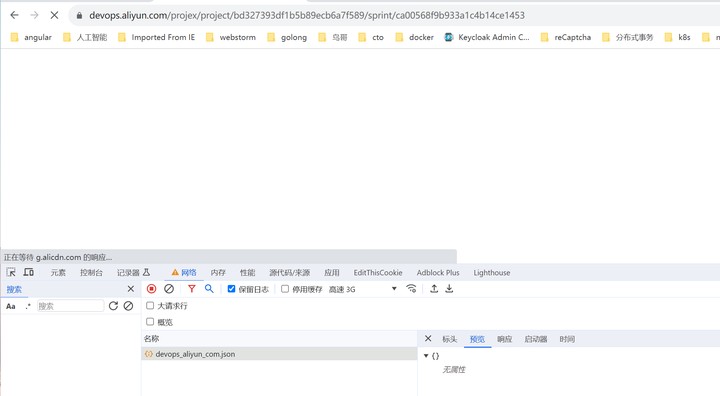Image resolution: width=720 pixels, height=396 pixels.
Task: Open the 分布式事务 bookmark folder
Action: point(628,37)
